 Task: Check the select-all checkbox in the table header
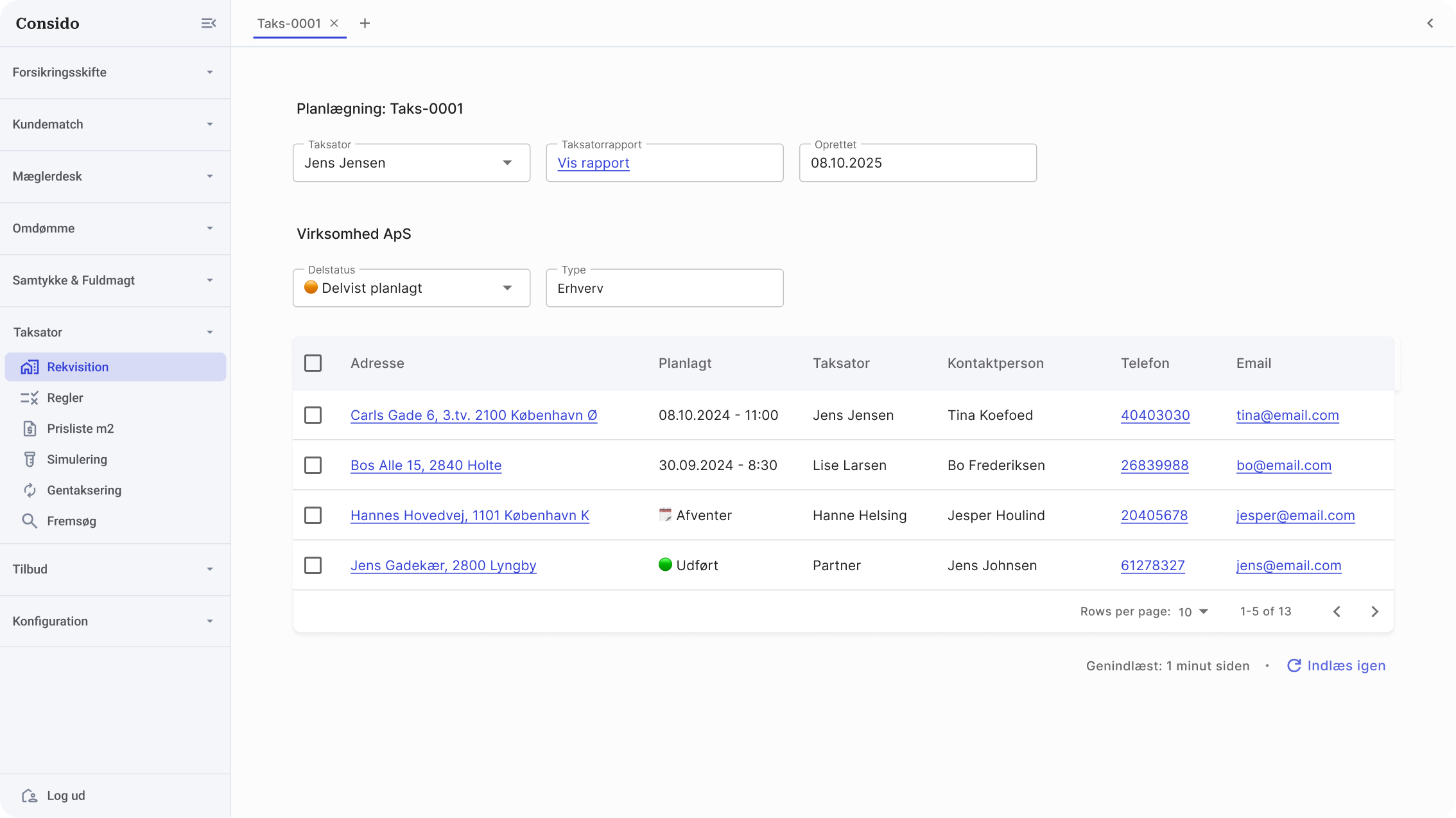tap(313, 363)
